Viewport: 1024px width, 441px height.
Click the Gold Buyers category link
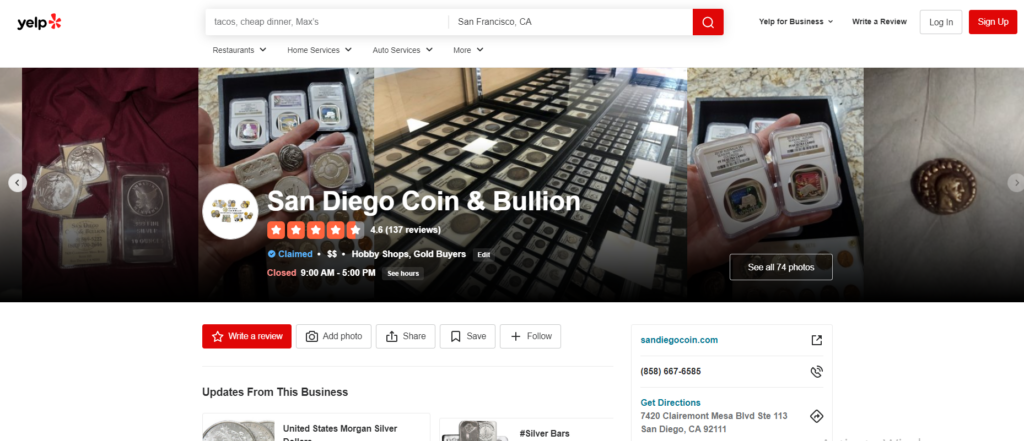pos(440,254)
